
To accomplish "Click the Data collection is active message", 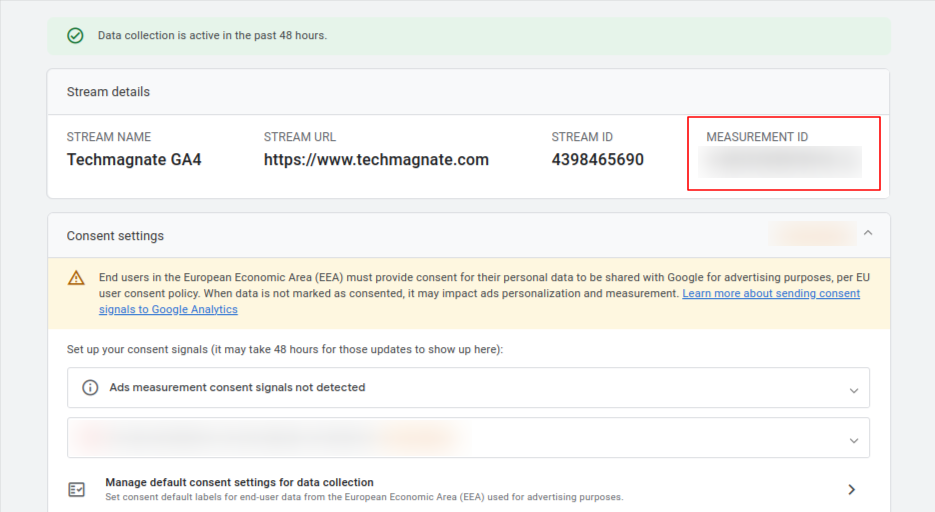I will pos(212,36).
